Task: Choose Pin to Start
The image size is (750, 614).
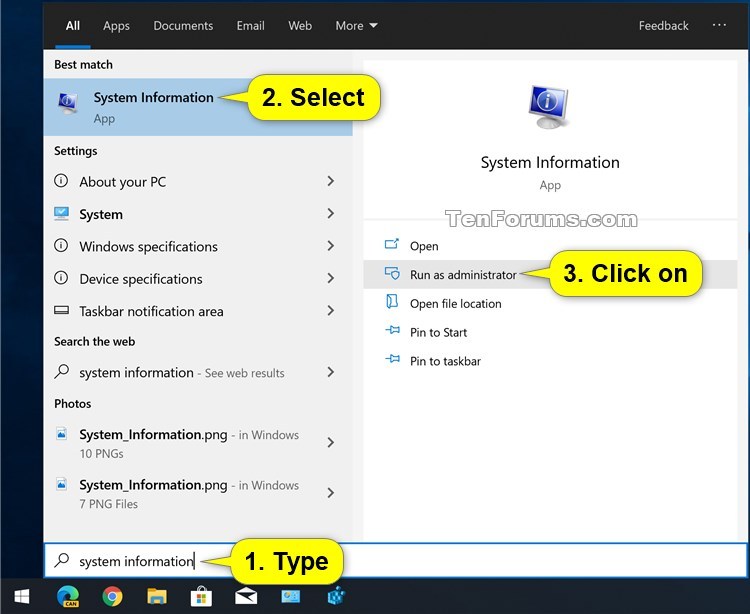Action: pos(550,332)
